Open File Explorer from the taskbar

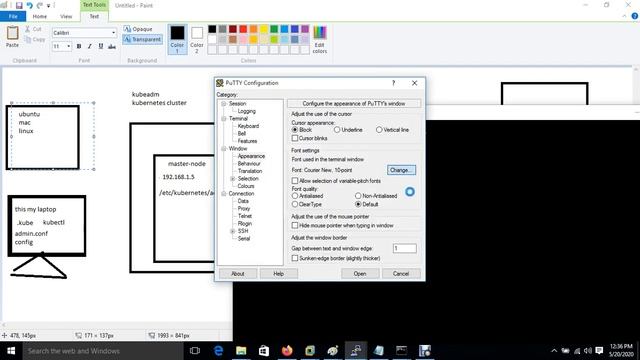241,351
